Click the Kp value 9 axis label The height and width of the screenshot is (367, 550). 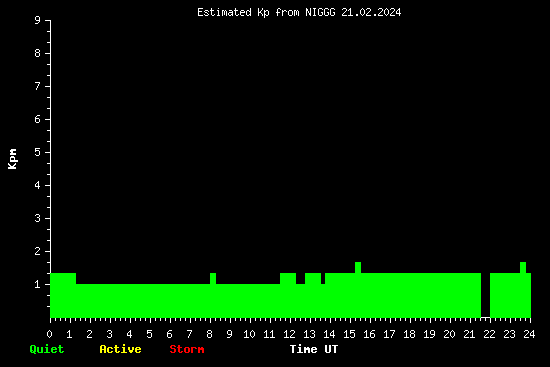click(x=38, y=20)
